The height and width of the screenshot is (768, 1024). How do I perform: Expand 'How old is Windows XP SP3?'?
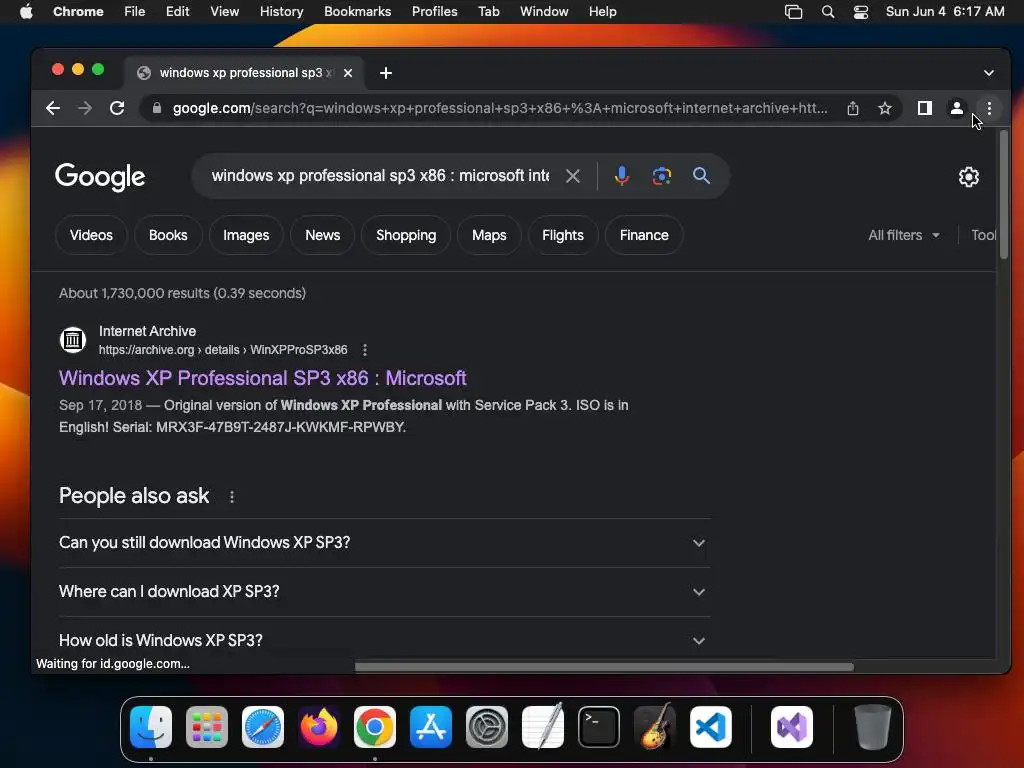click(385, 641)
